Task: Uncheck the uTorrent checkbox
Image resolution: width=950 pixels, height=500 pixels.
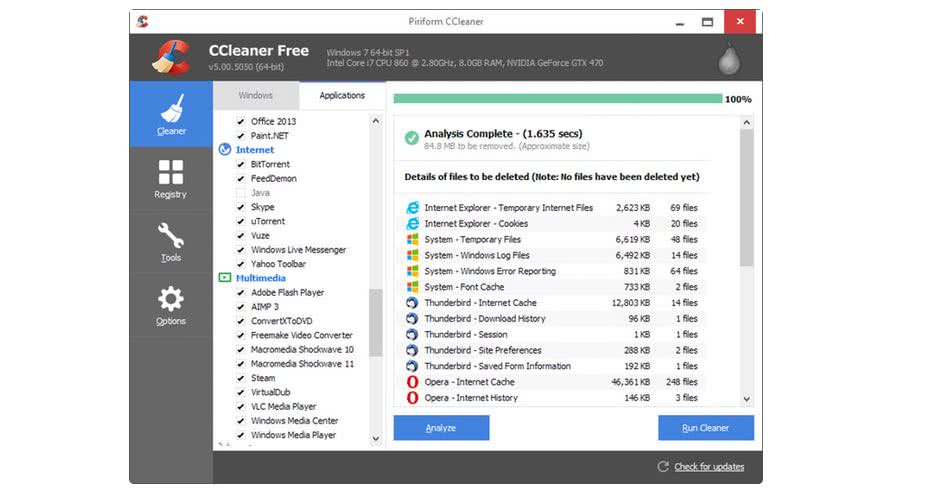Action: [241, 221]
